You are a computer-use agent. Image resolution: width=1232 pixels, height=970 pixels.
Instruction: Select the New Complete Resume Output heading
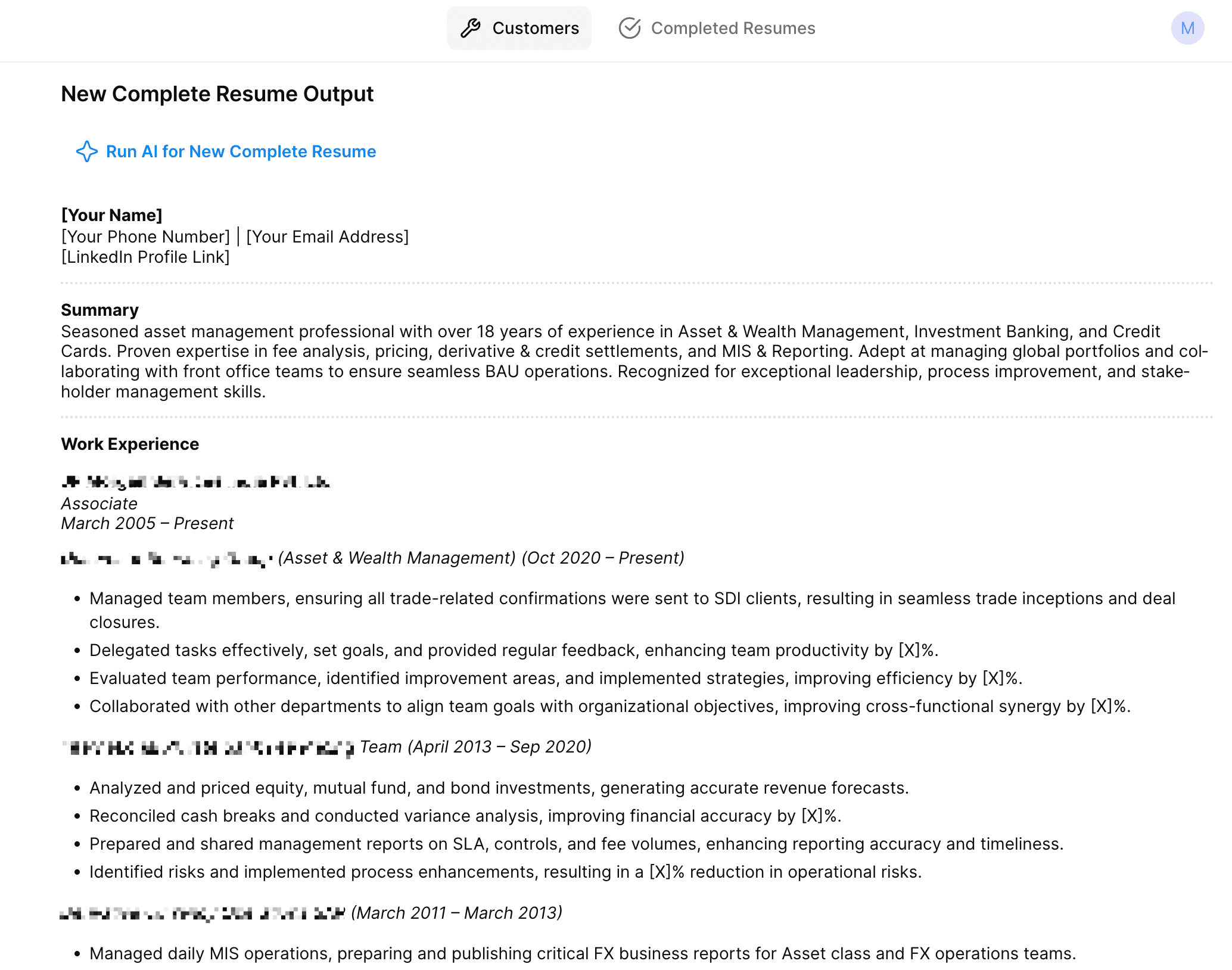(x=217, y=94)
